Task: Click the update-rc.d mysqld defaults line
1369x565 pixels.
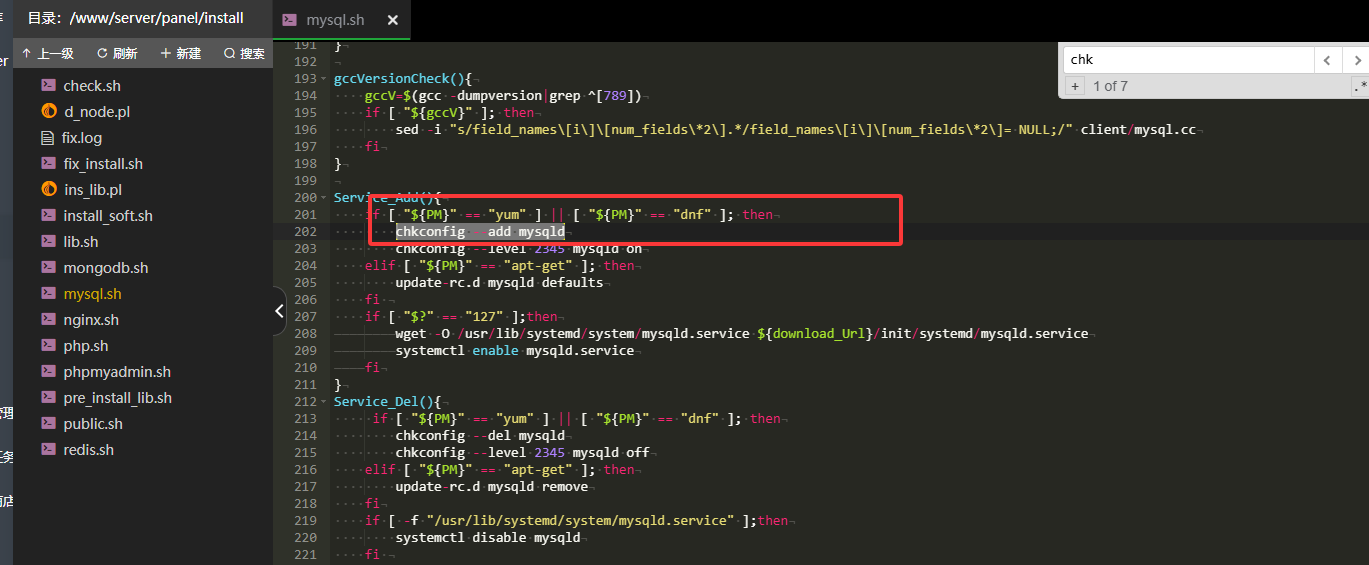Action: pos(499,282)
